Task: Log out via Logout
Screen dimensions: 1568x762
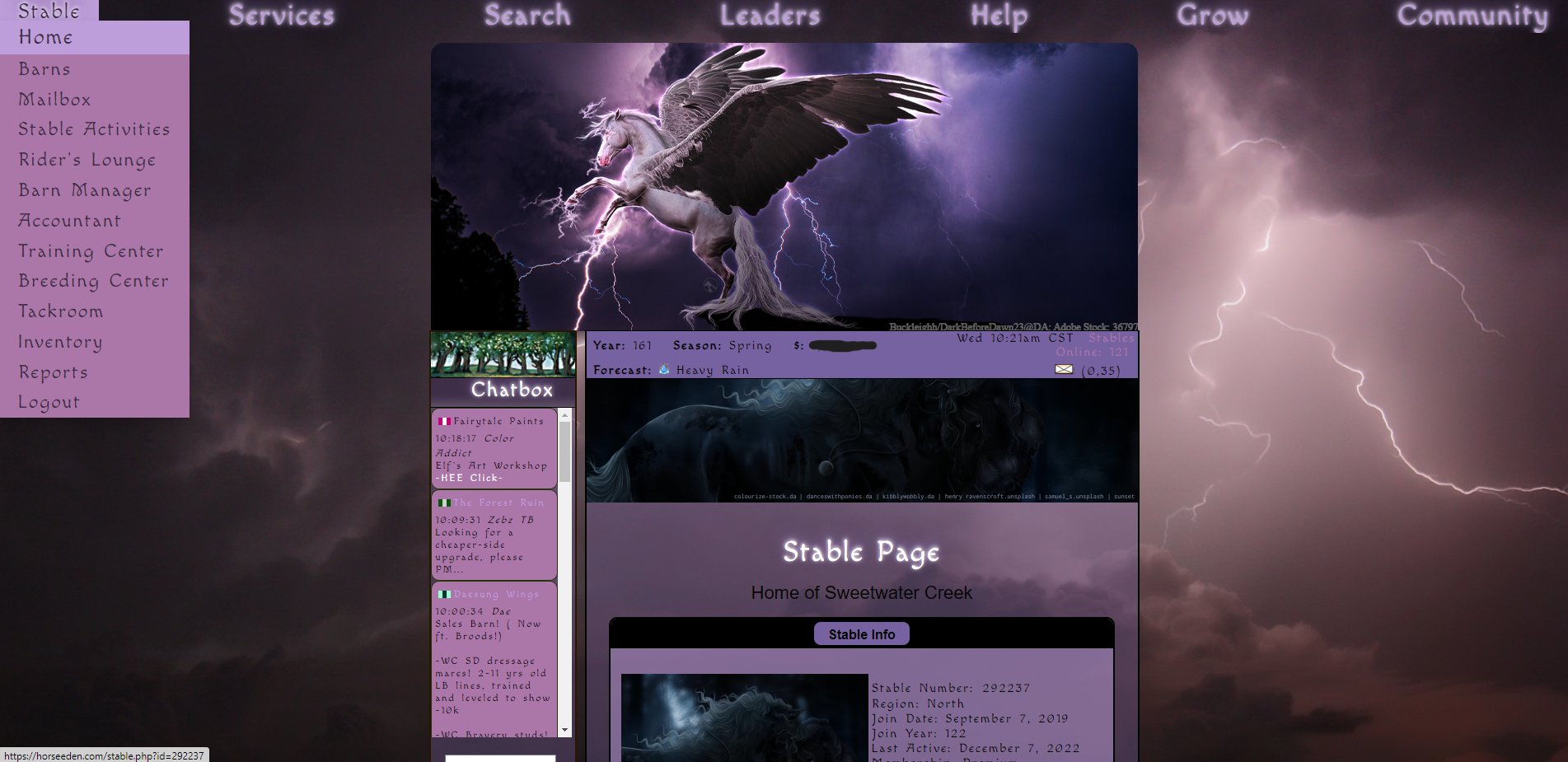Action: coord(95,402)
